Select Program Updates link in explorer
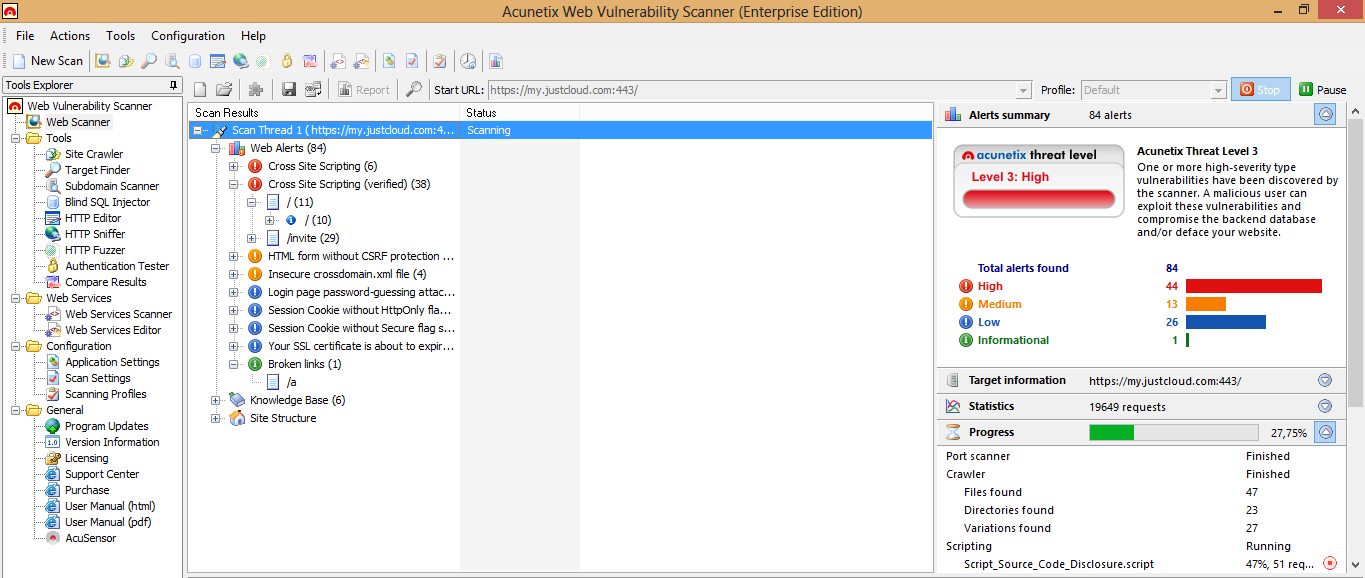1365x578 pixels. coord(106,426)
